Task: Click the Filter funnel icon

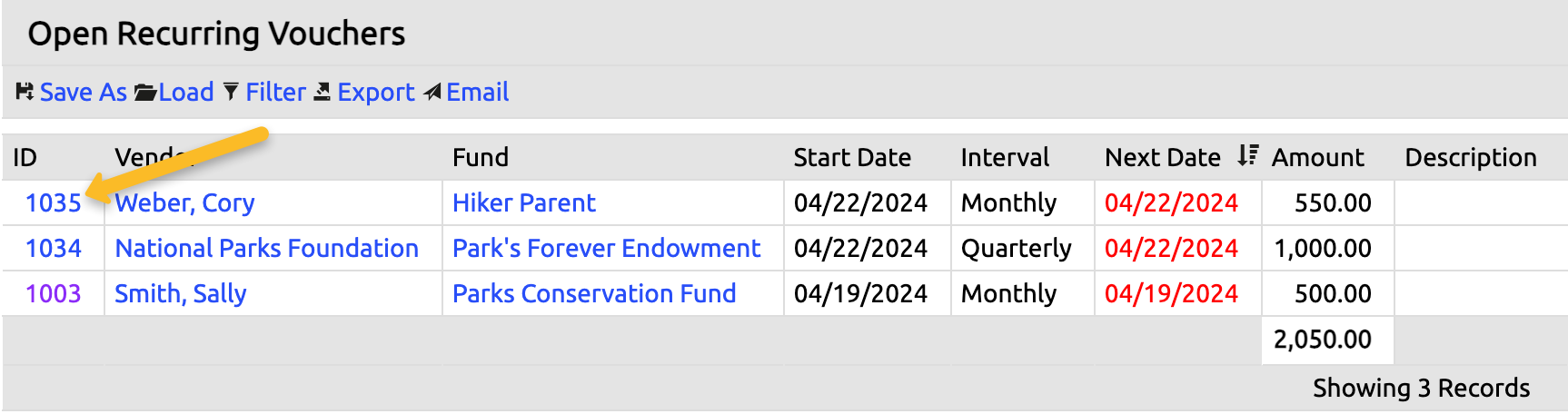Action: pos(231,92)
